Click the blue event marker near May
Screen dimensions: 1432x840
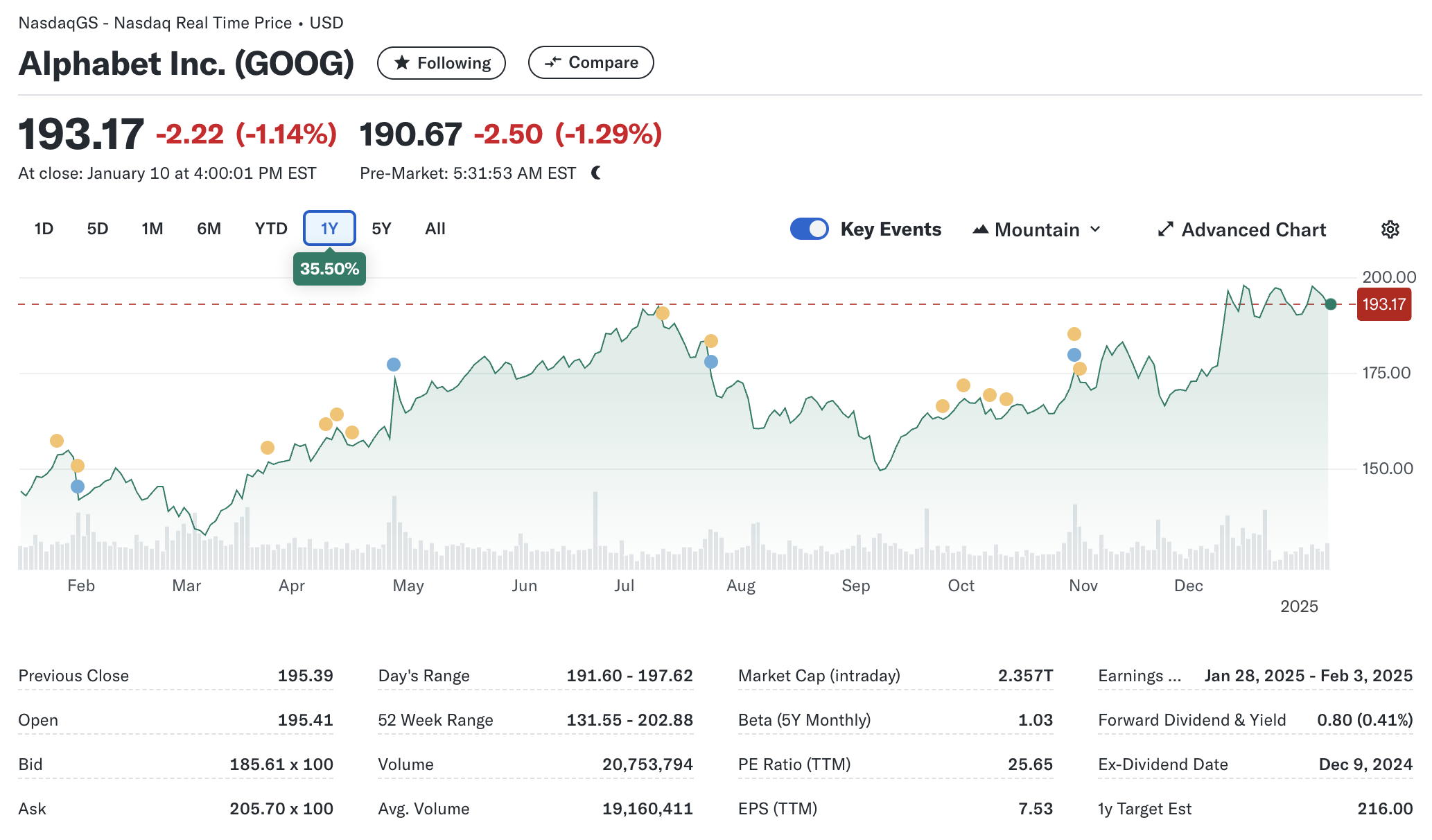pyautogui.click(x=394, y=365)
